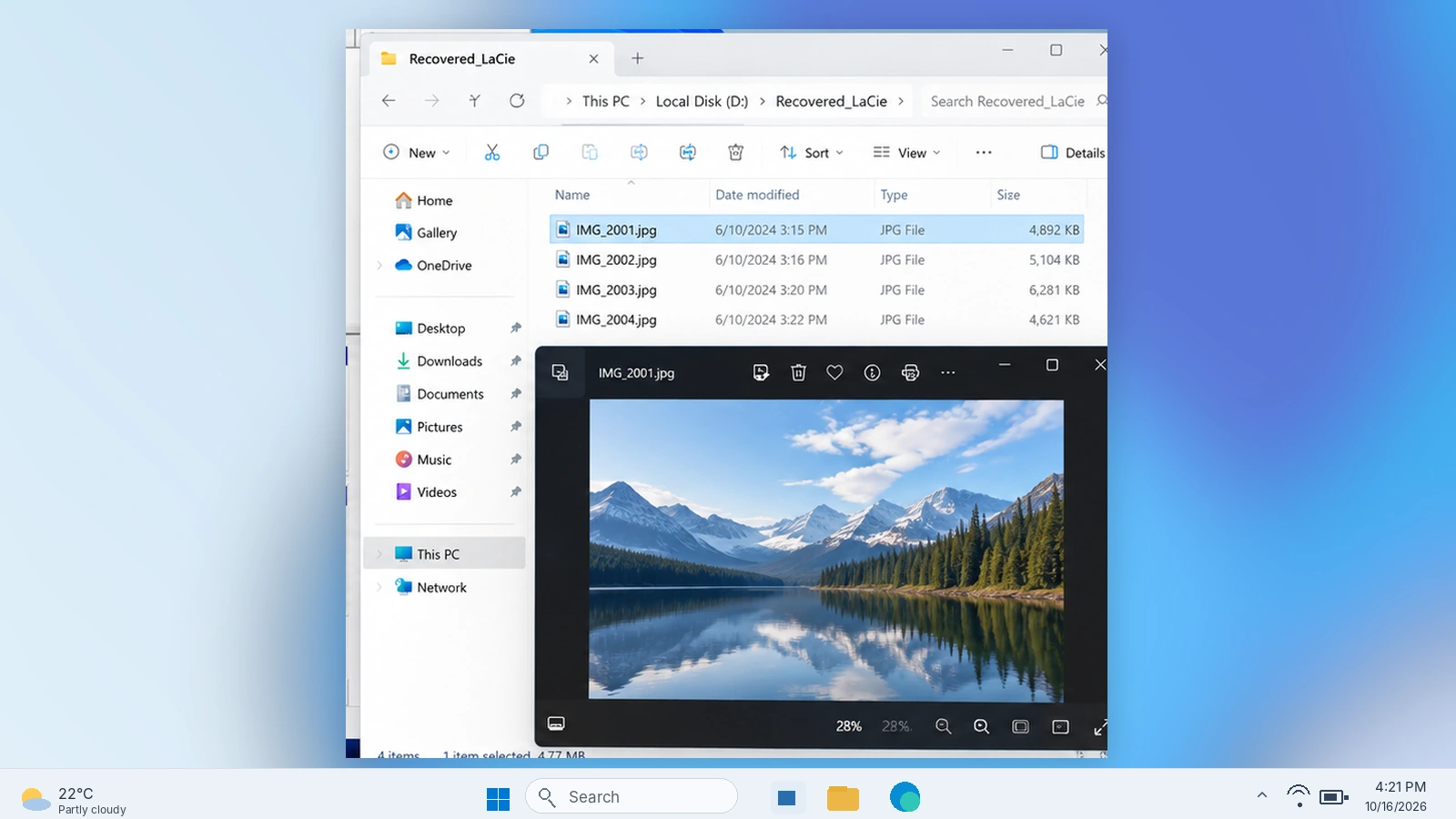1456x819 pixels.
Task: Click This PC in the address bar
Action: [x=606, y=101]
